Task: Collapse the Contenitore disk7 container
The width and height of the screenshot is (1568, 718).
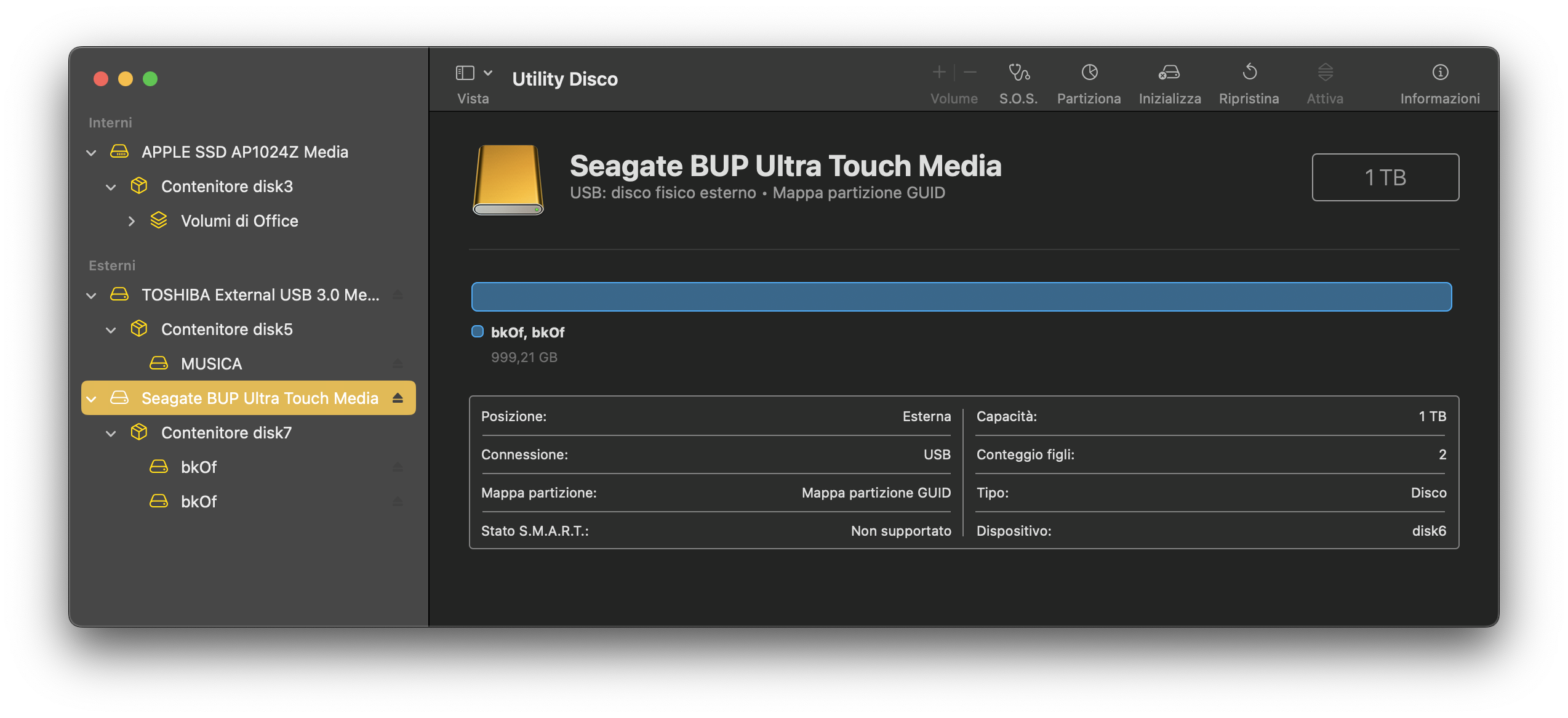Action: (x=111, y=434)
